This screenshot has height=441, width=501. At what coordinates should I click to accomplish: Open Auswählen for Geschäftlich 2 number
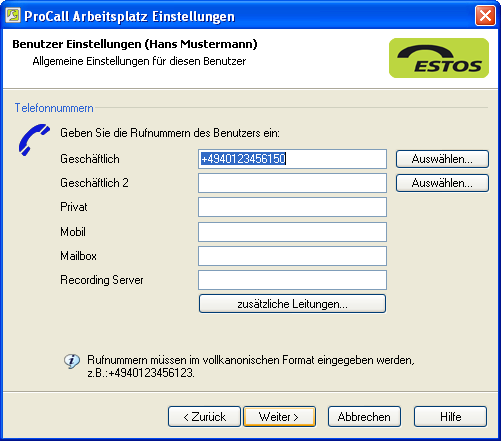(442, 183)
